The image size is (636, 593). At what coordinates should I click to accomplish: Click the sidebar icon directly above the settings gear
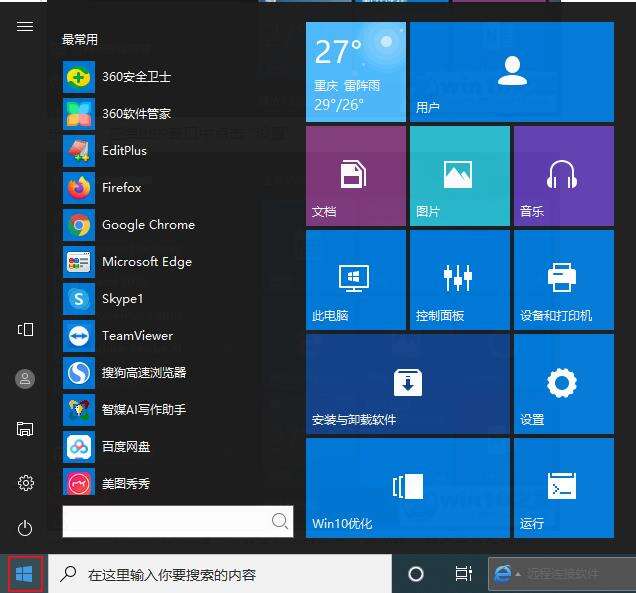(25, 428)
